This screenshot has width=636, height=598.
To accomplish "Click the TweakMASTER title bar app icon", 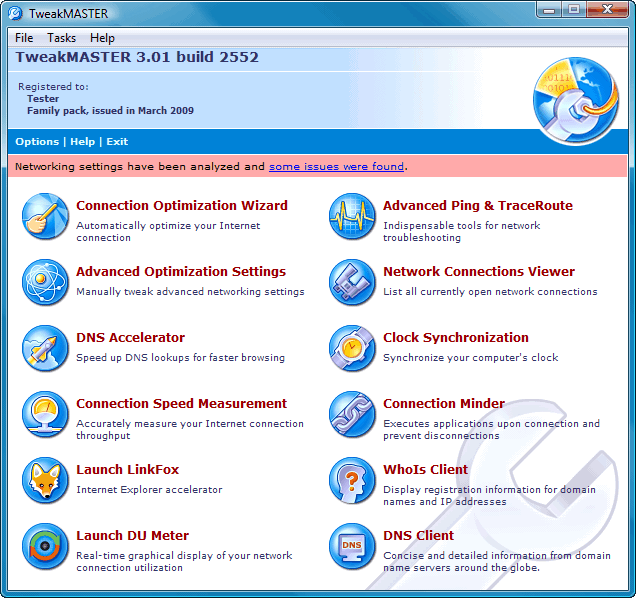I will [x=15, y=13].
